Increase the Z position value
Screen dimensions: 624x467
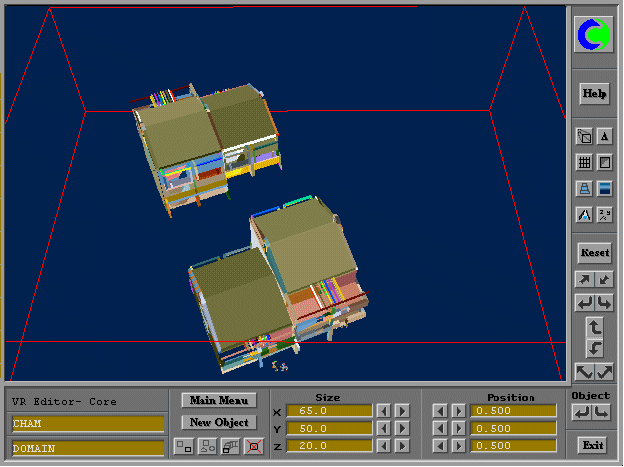pos(457,446)
